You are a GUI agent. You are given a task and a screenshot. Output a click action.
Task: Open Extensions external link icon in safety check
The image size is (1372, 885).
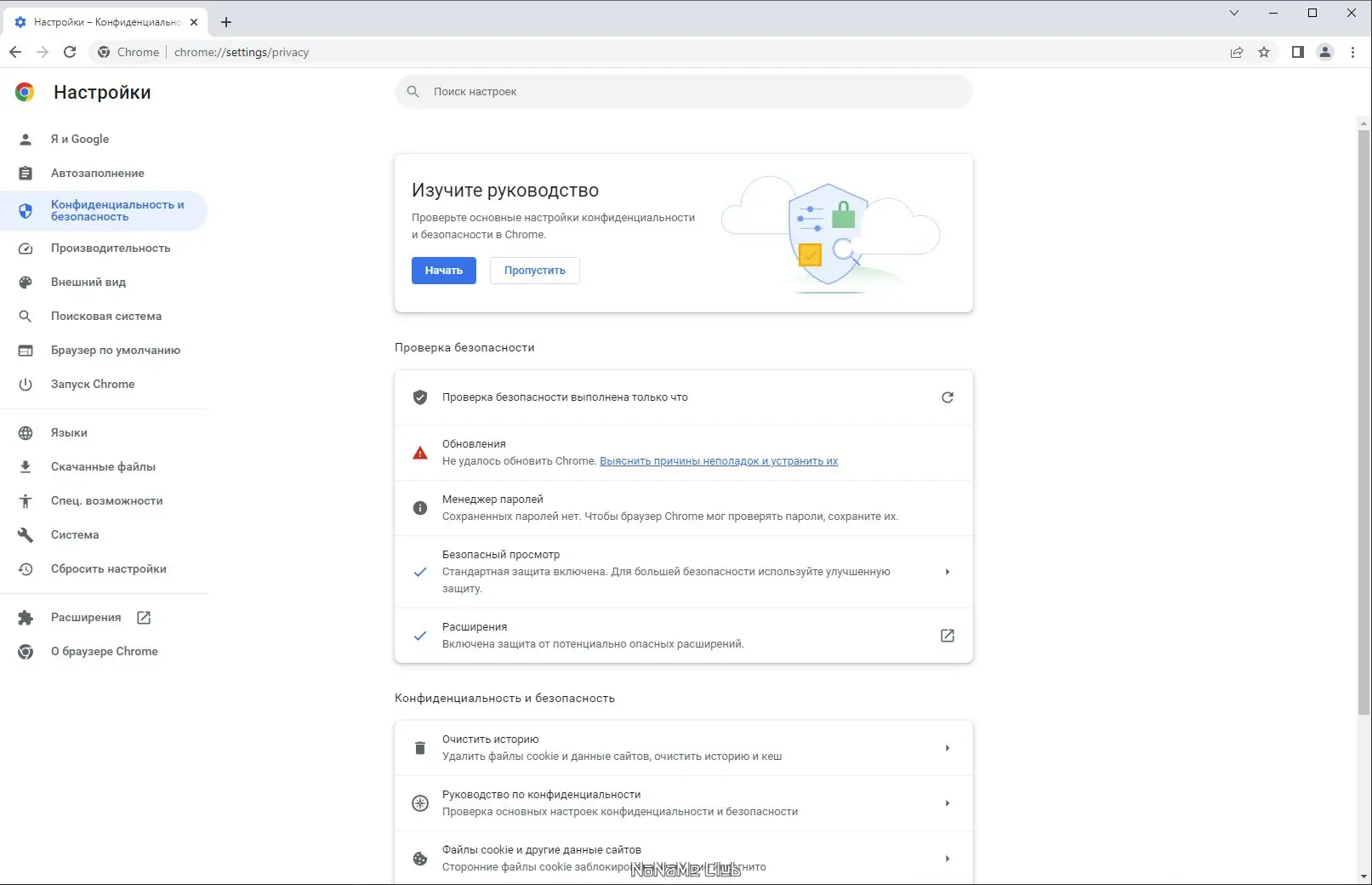(x=948, y=636)
